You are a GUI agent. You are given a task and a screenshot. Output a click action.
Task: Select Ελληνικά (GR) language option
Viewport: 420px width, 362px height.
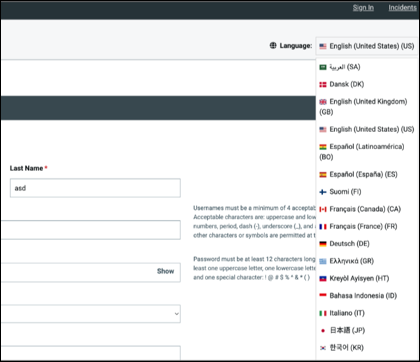(x=366, y=261)
